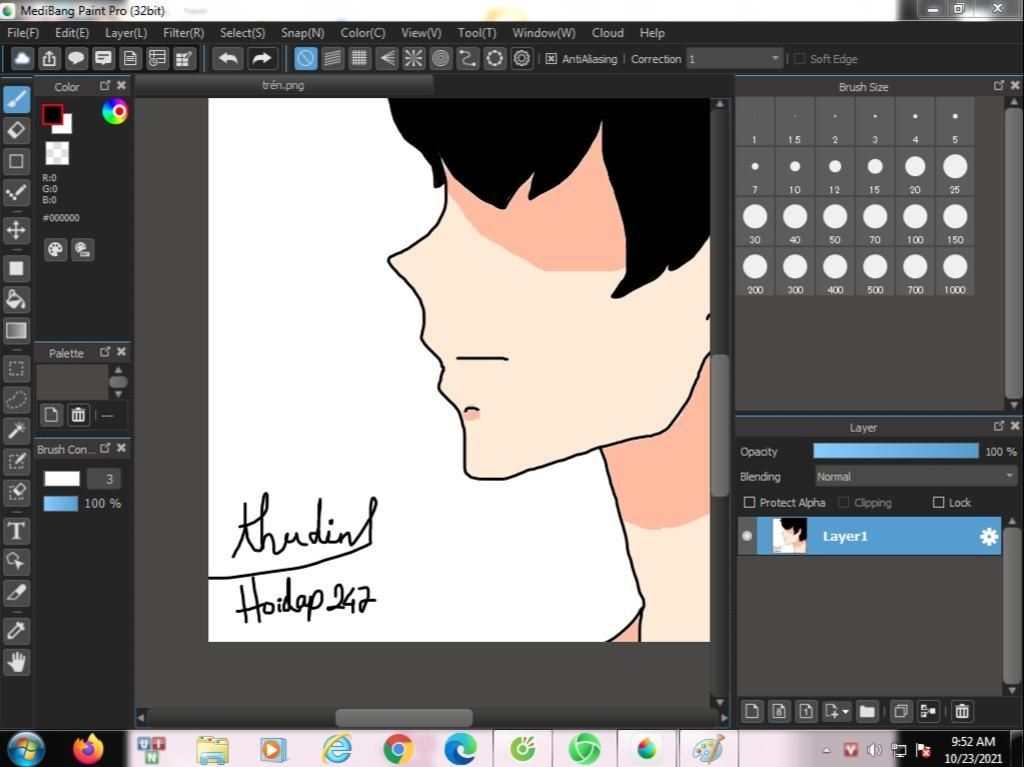Click the foreground black color swatch
The image size is (1024, 767).
(x=52, y=115)
